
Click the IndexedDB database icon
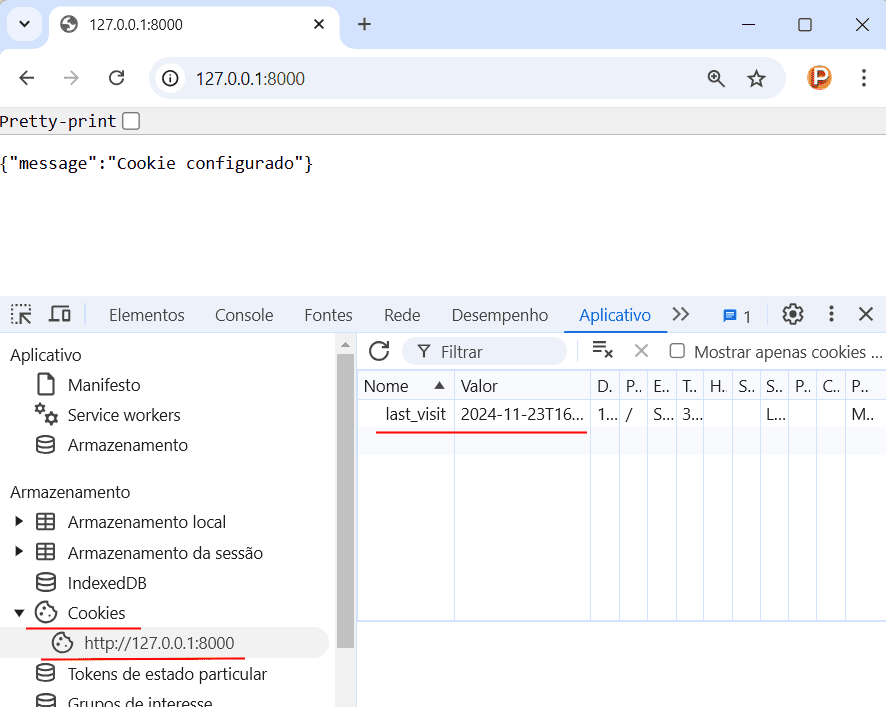click(x=46, y=582)
